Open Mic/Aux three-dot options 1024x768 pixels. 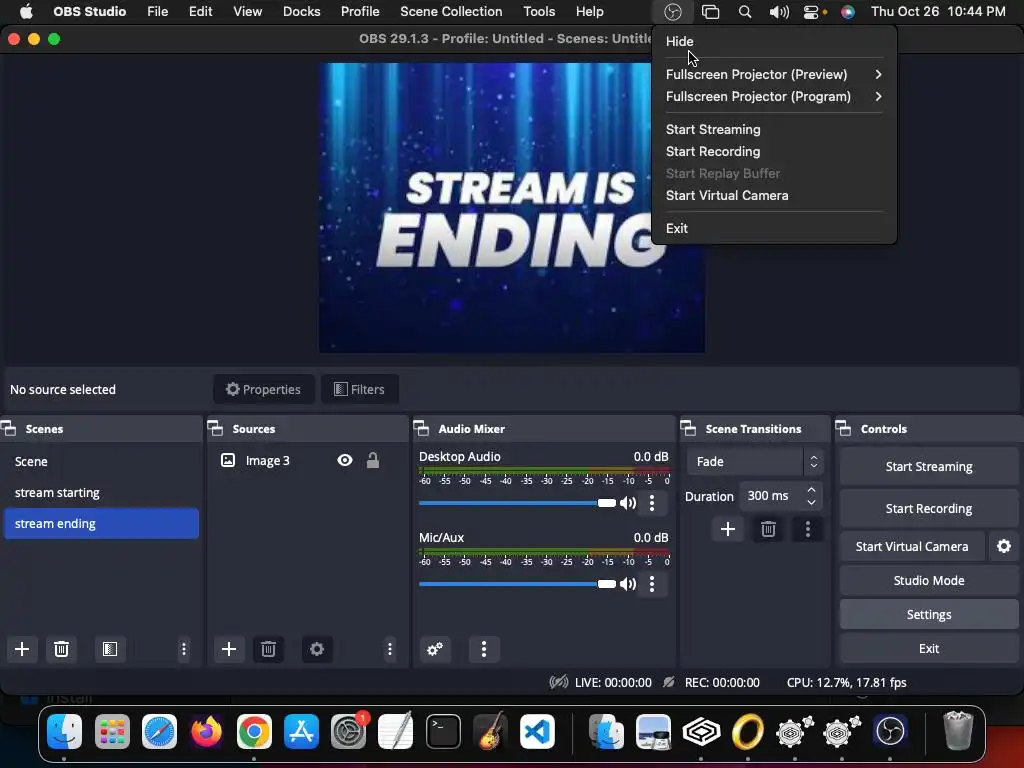pos(652,584)
